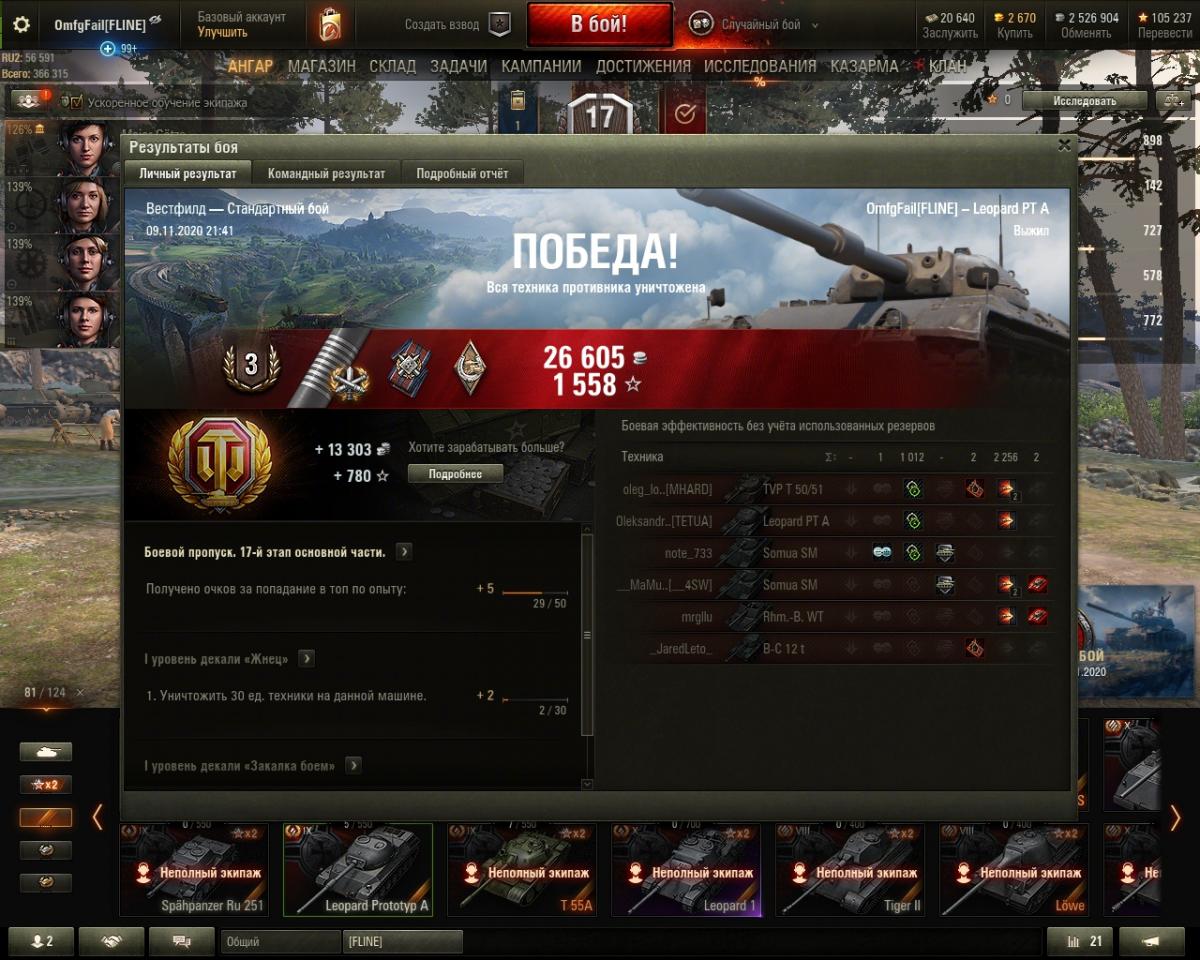The width and height of the screenshot is (1200, 960).
Task: Open the Подробный отчёт tab
Action: tap(462, 173)
